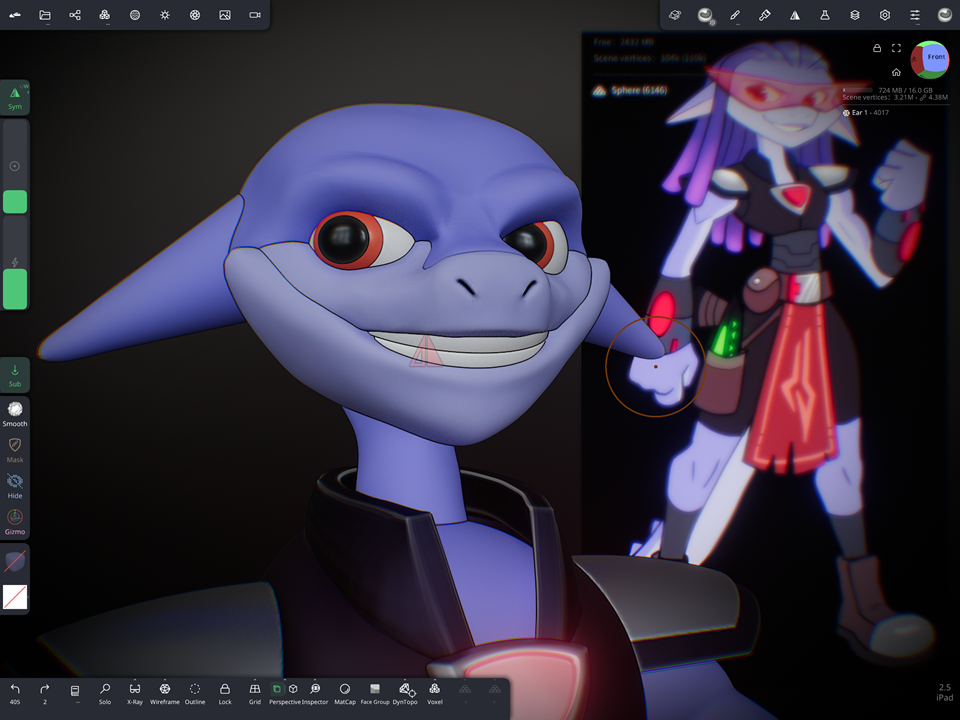The width and height of the screenshot is (960, 720).
Task: Open the Background image menu
Action: point(225,15)
